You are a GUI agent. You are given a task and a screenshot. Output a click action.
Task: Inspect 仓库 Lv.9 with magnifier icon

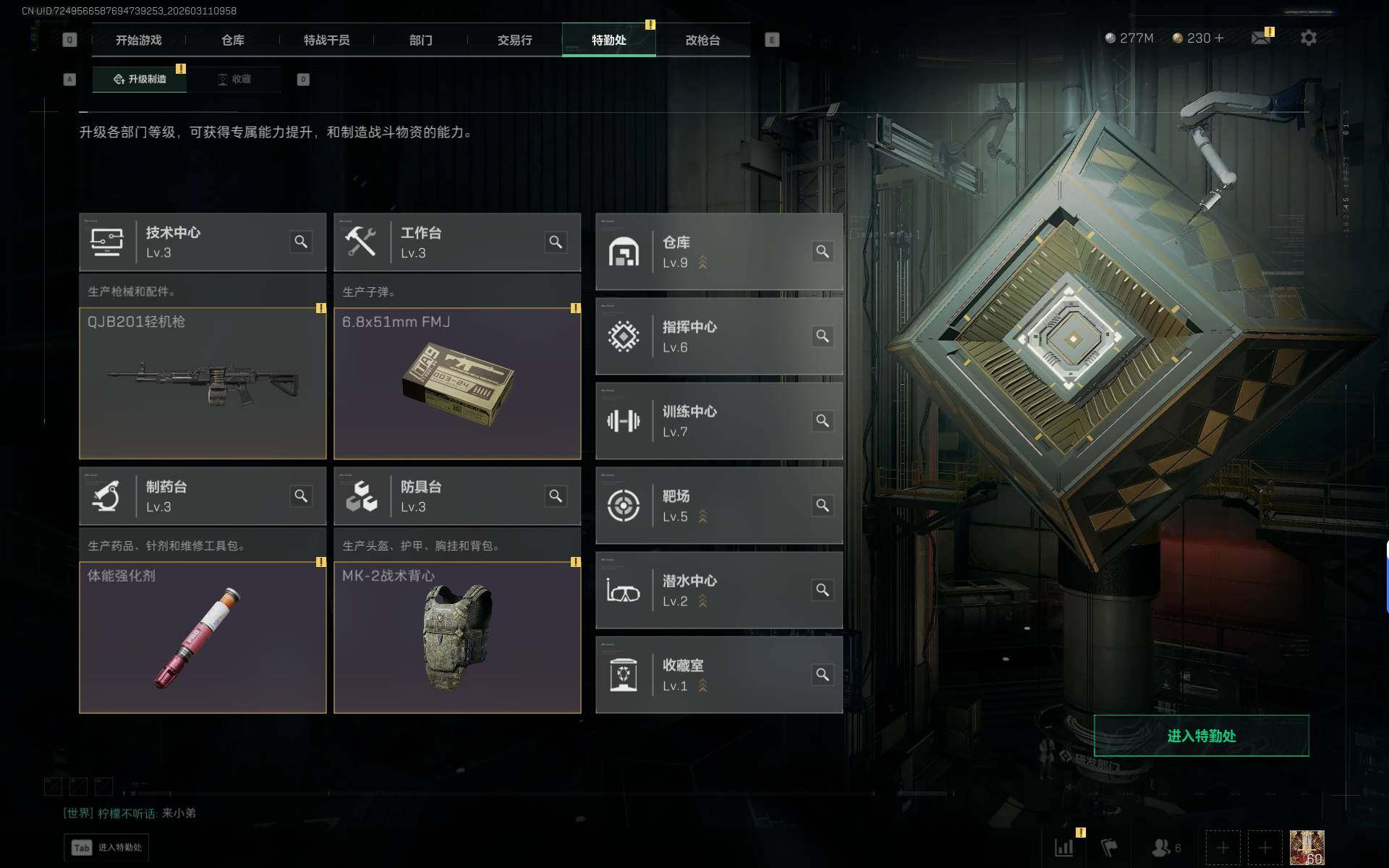tap(823, 251)
